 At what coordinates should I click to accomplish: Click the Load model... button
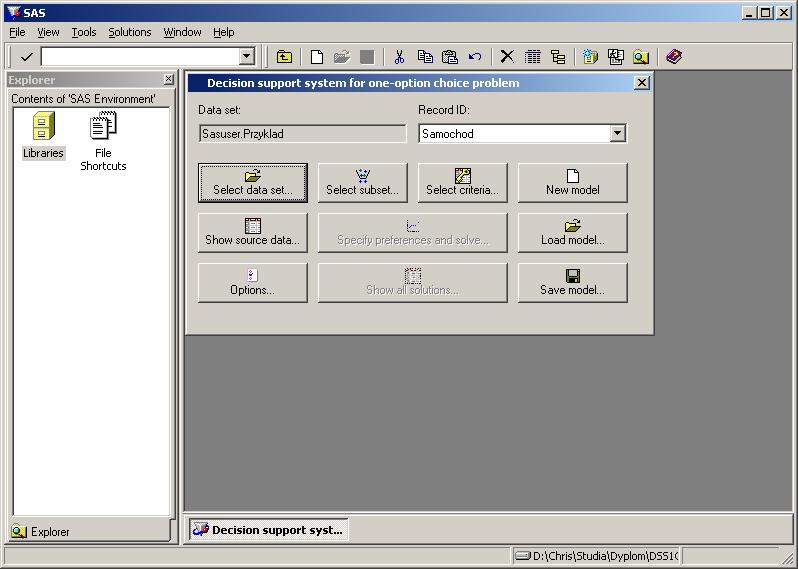[573, 233]
